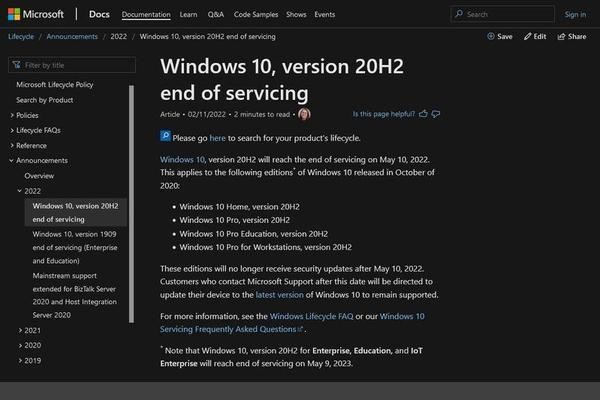Click the Microsoft logo
The height and width of the screenshot is (400, 600).
pos(36,15)
